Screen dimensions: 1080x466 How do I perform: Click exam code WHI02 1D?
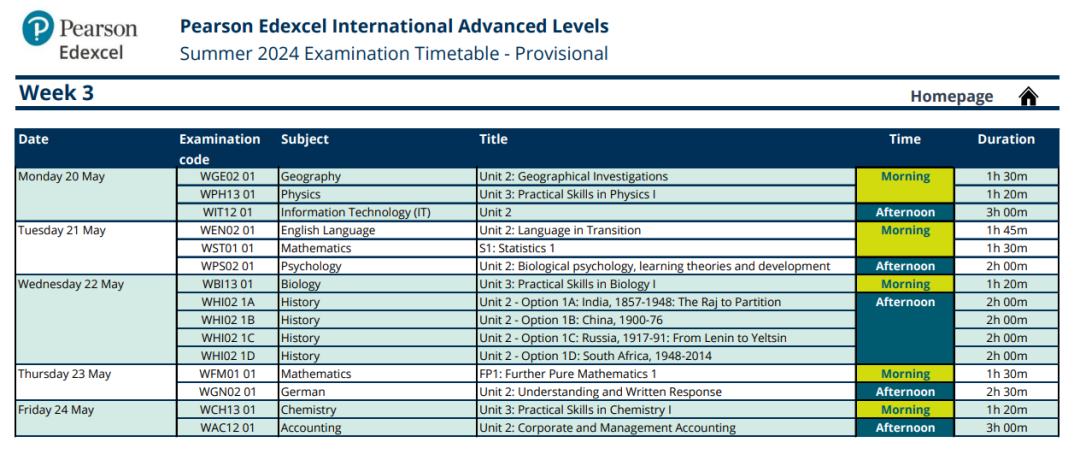[x=227, y=355]
